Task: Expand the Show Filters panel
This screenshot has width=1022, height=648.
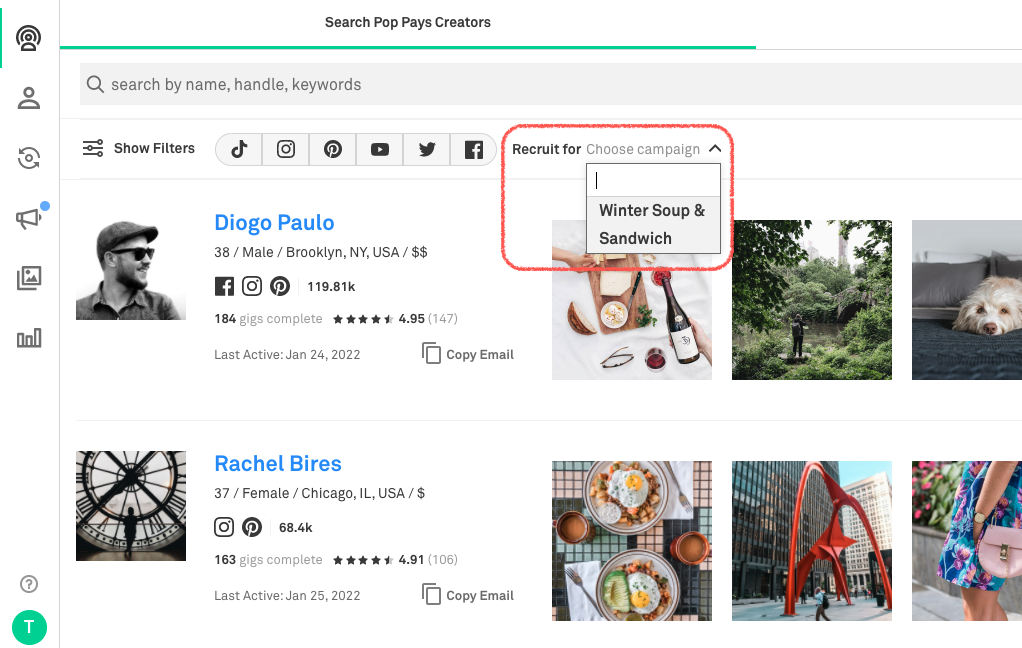Action: pyautogui.click(x=139, y=148)
